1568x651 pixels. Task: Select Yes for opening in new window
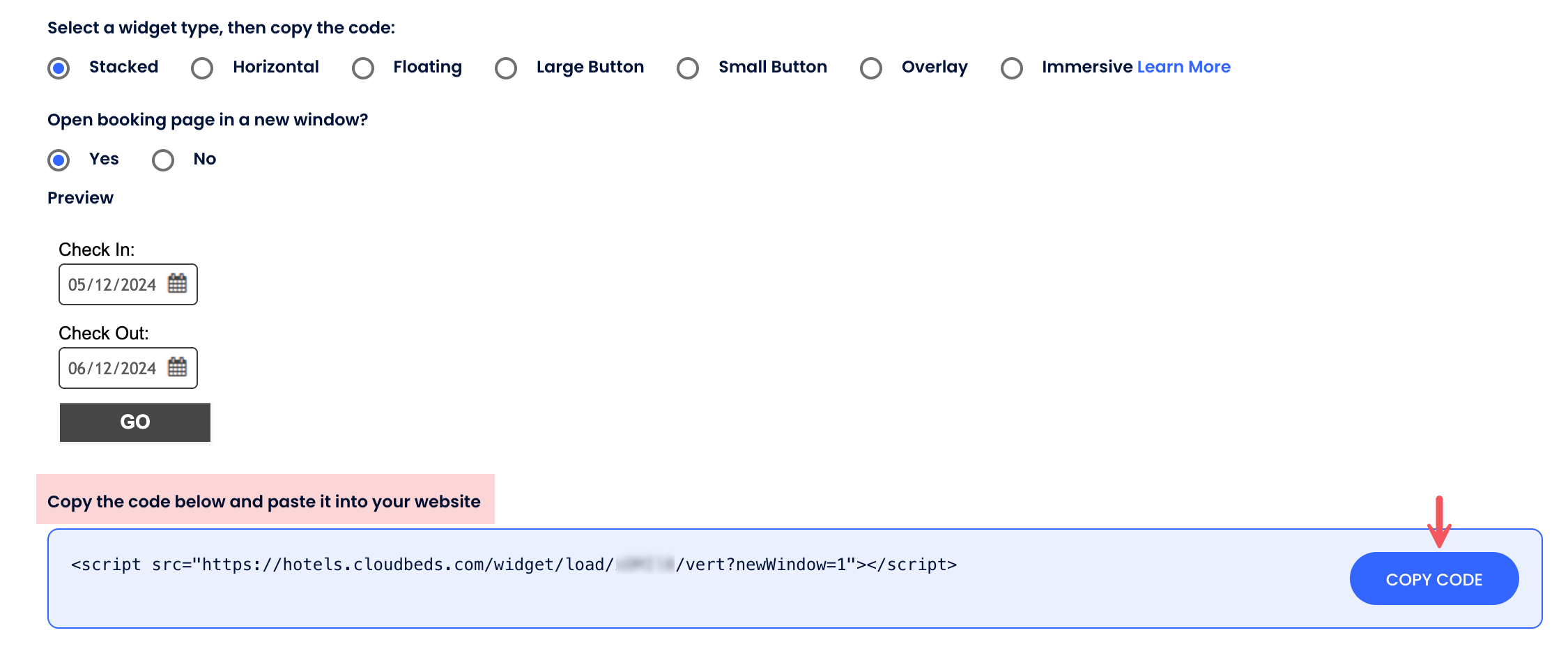[x=59, y=160]
